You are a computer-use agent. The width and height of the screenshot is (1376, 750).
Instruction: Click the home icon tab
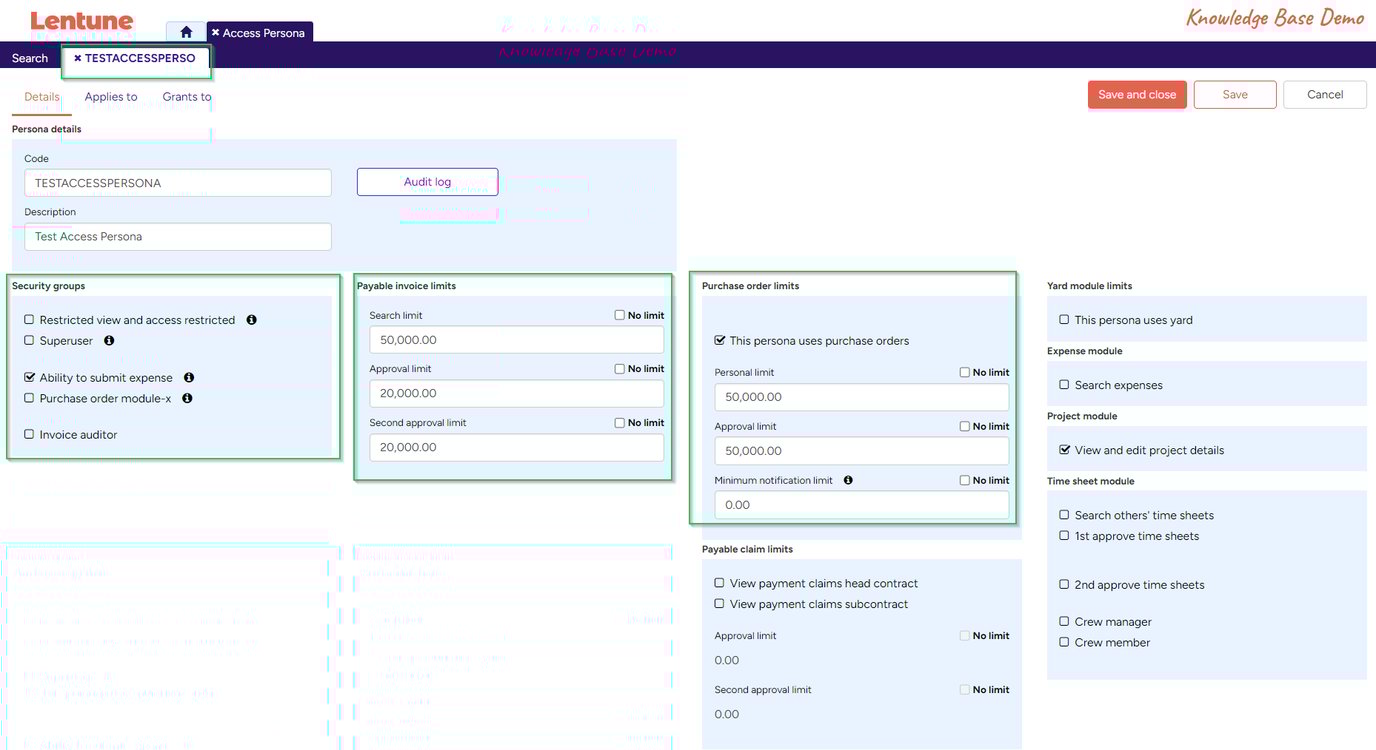tap(186, 32)
